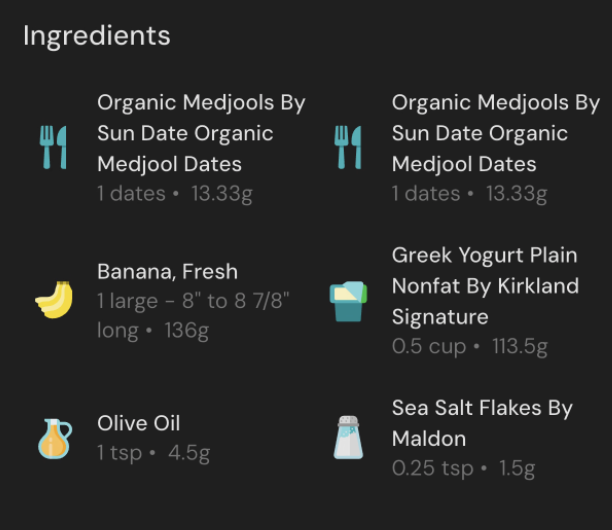Viewport: 612px width, 530px height.
Task: Open the Olive Oil ingredient
Action: [x=138, y=423]
